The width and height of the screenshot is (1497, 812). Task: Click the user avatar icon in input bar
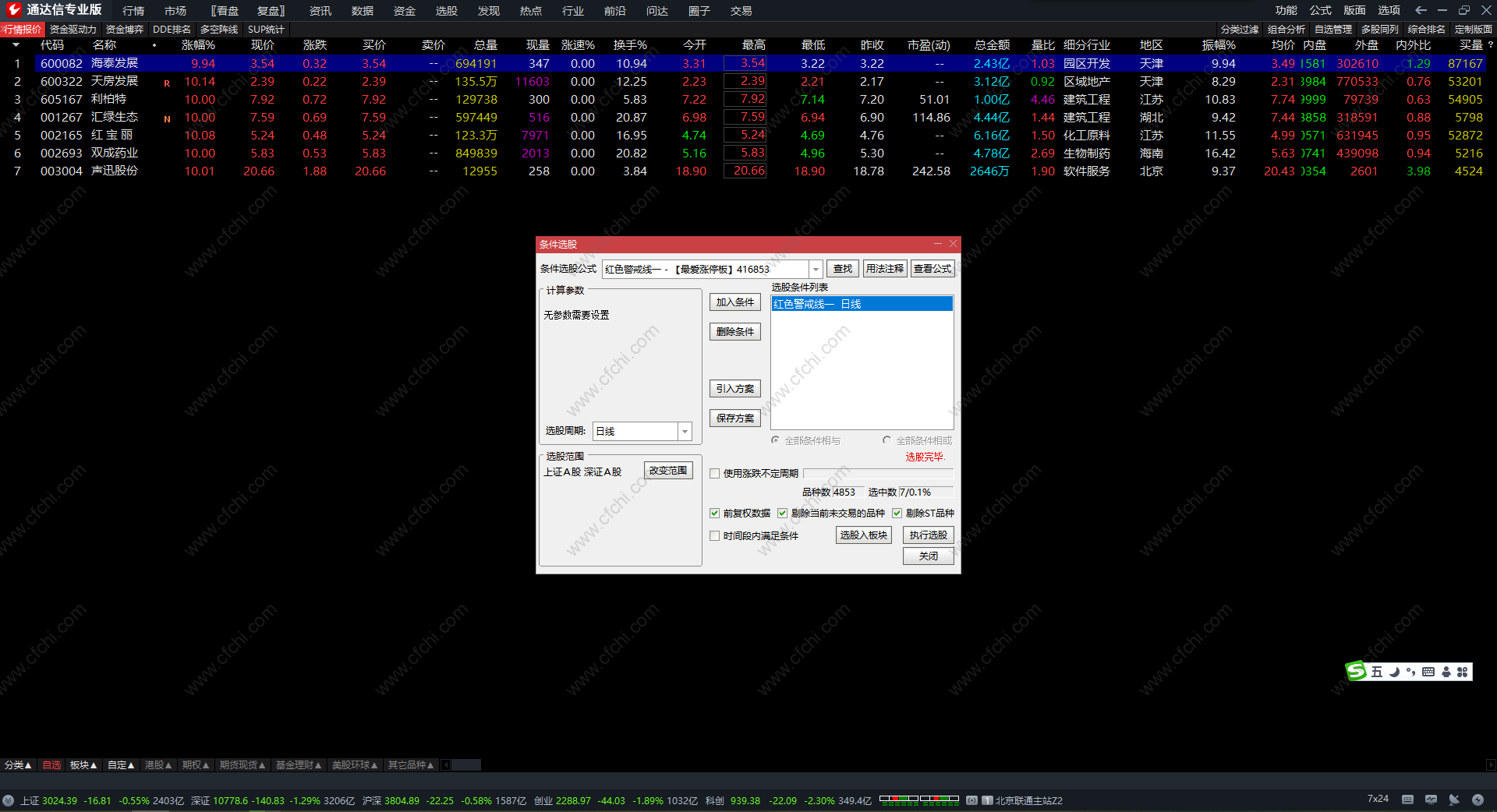click(x=1446, y=672)
